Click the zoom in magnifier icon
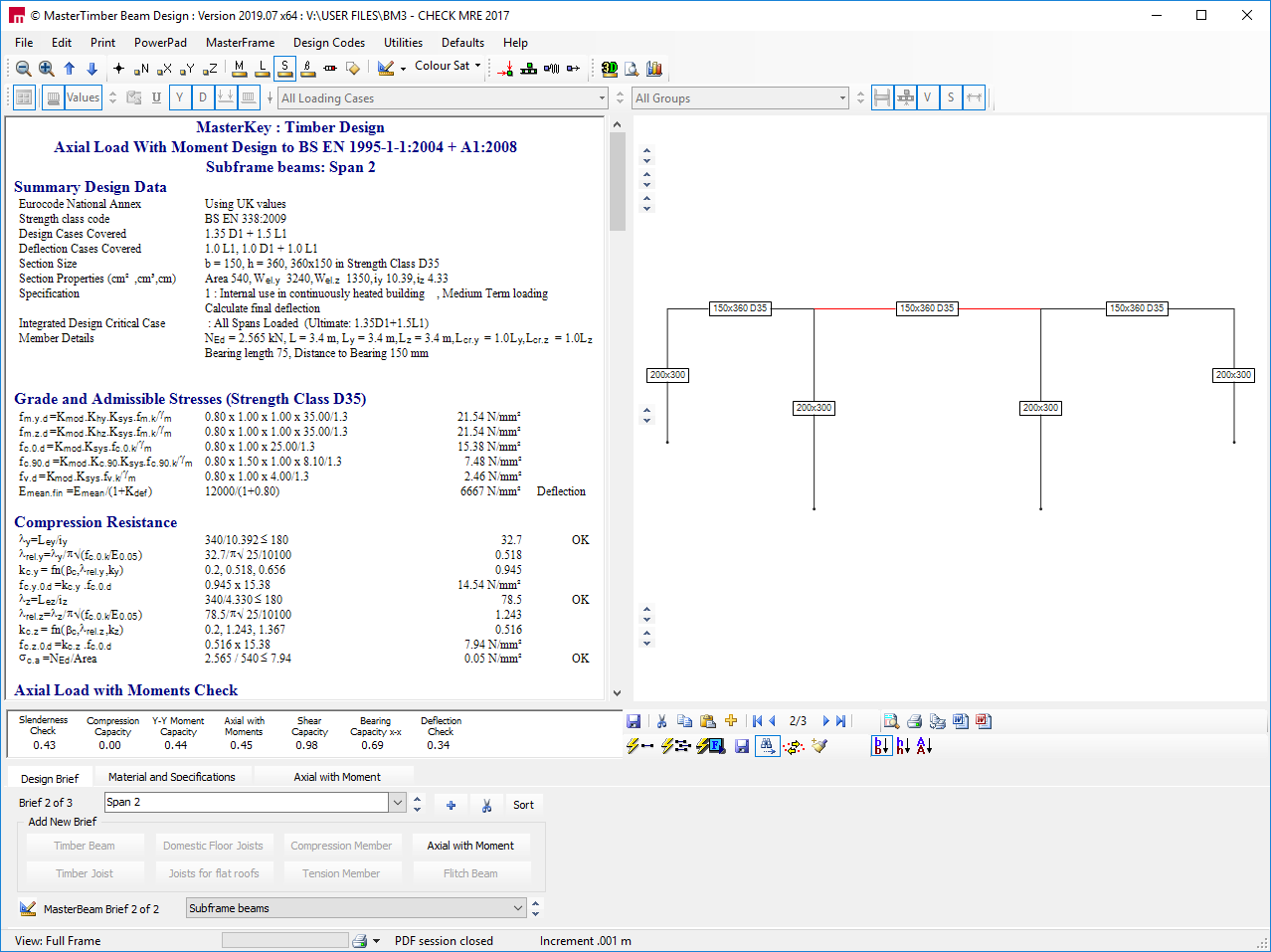This screenshot has height=952, width=1271. tap(47, 69)
